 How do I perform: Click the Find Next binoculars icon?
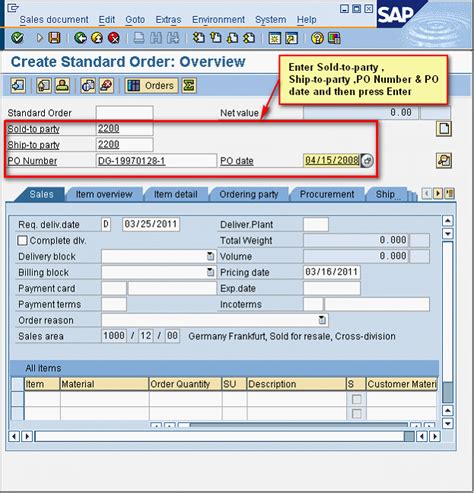173,38
